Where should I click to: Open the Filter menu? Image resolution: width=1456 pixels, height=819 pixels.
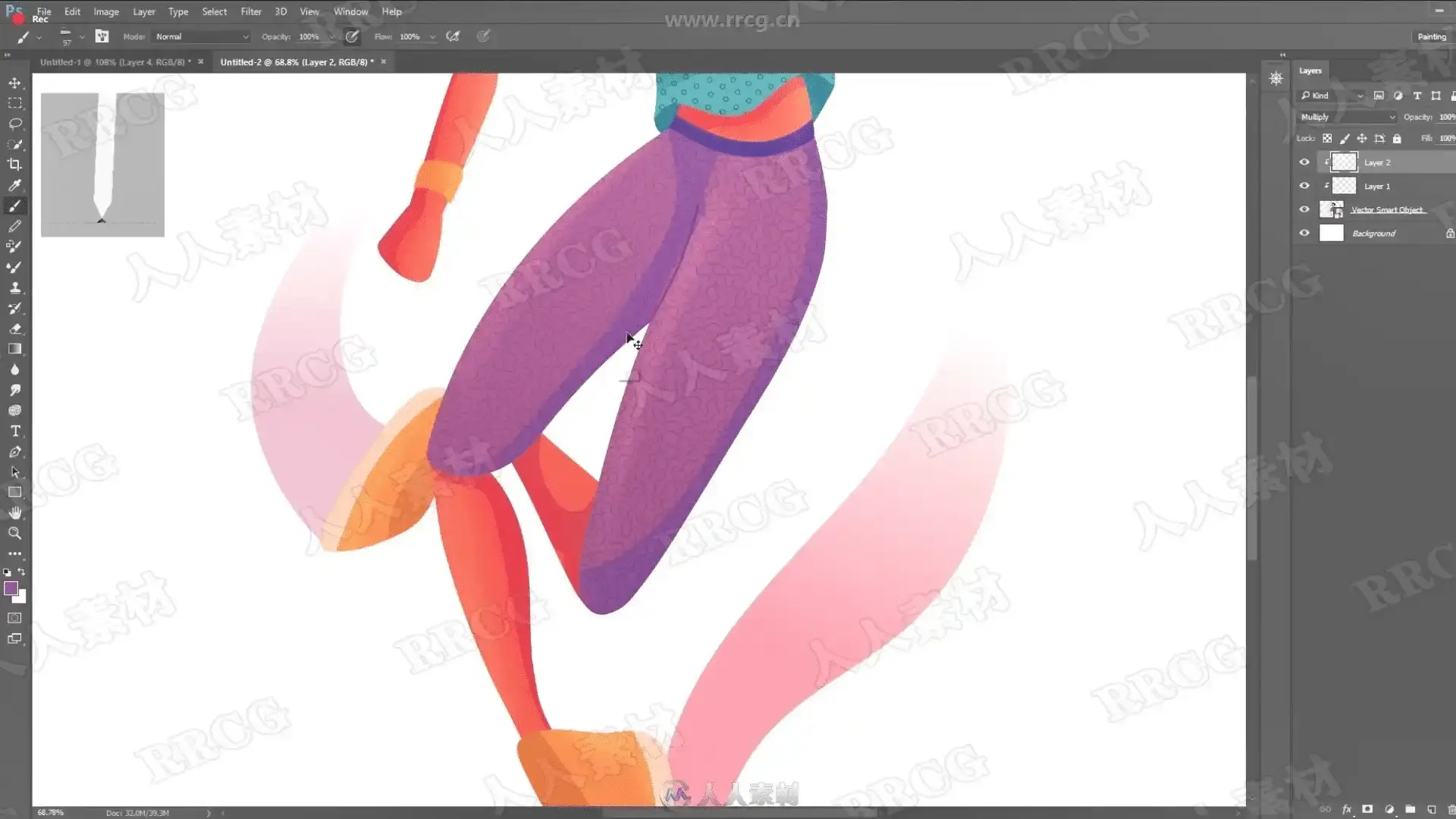pyautogui.click(x=251, y=11)
